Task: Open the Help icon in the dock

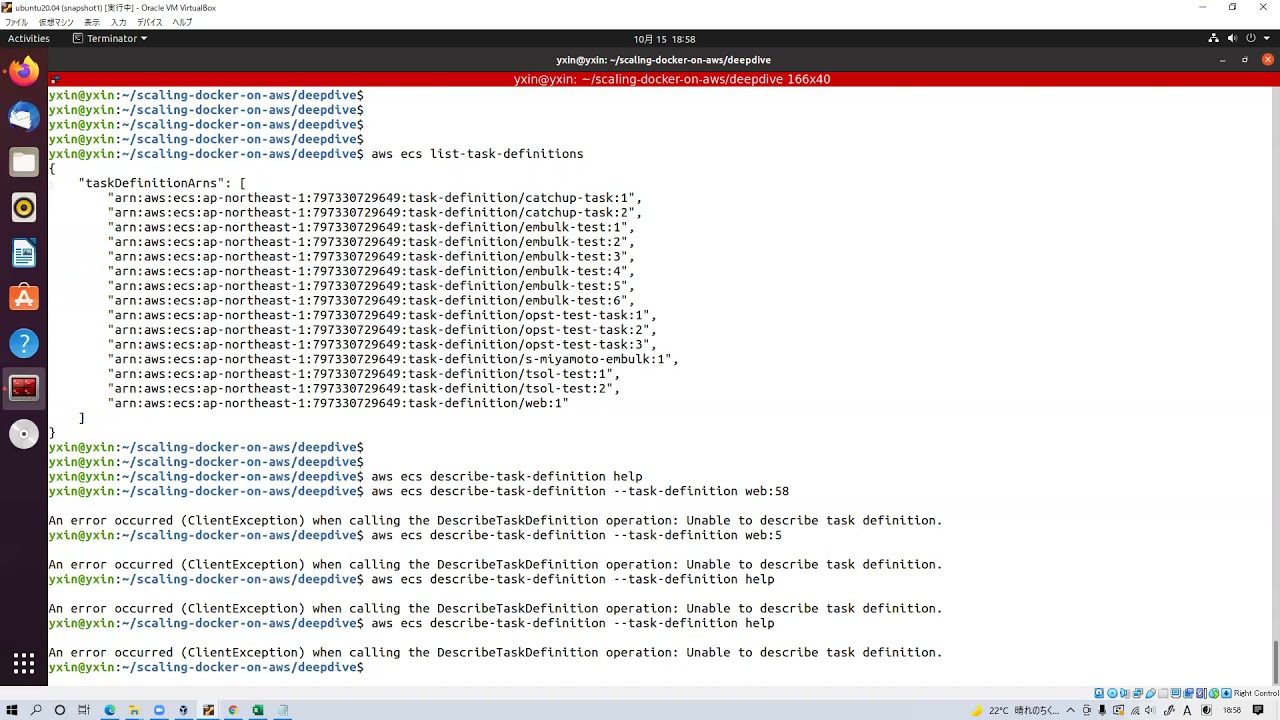Action: pyautogui.click(x=24, y=343)
